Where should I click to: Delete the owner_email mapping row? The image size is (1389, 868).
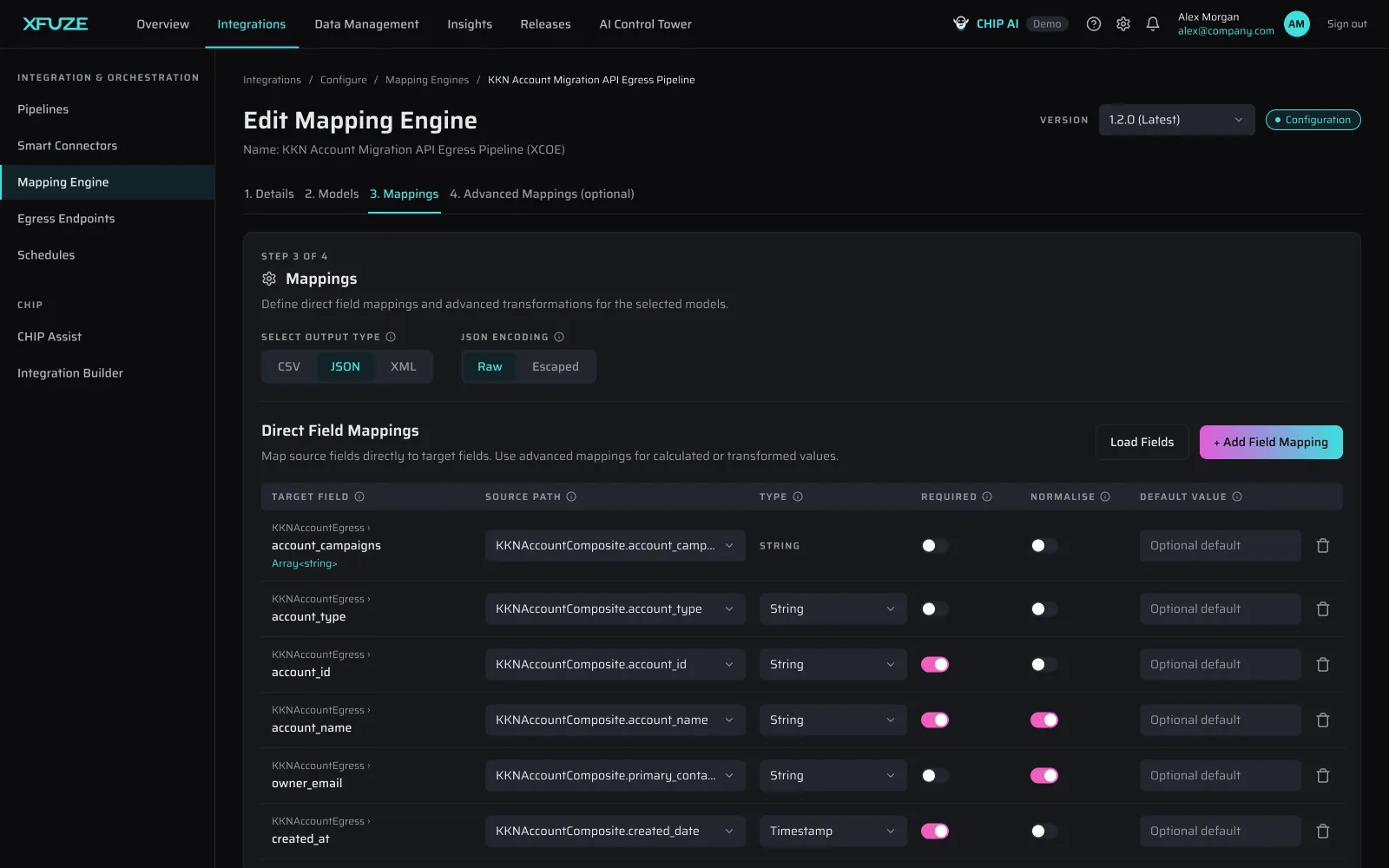(1323, 776)
